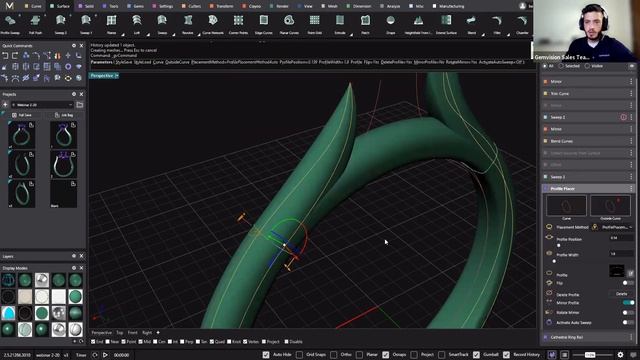The height and width of the screenshot is (360, 640).
Task: Expand the Revolve tool flyout arrow
Action: point(199,35)
